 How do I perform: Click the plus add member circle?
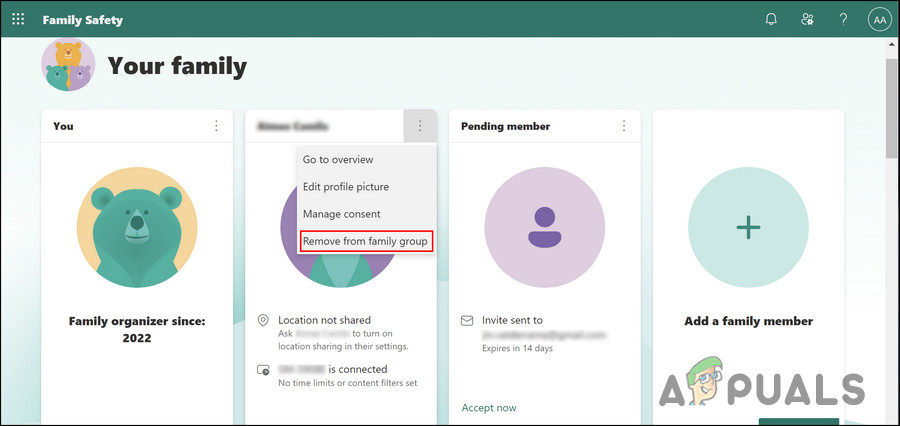coord(748,227)
